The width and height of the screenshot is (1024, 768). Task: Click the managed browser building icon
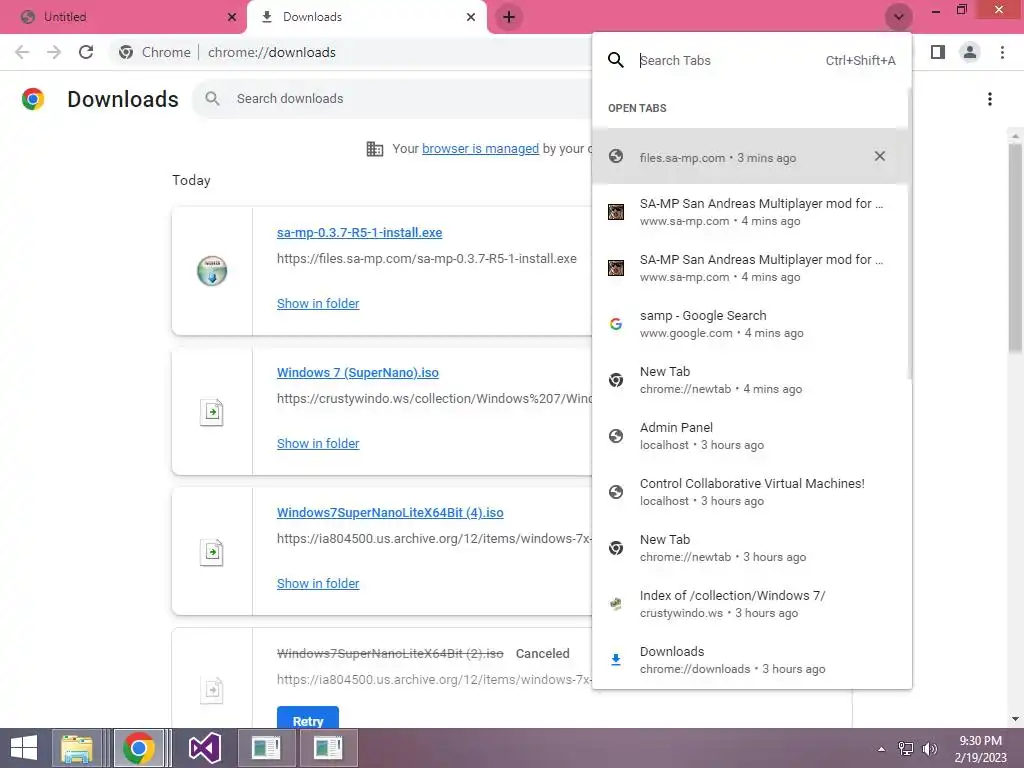click(x=375, y=149)
